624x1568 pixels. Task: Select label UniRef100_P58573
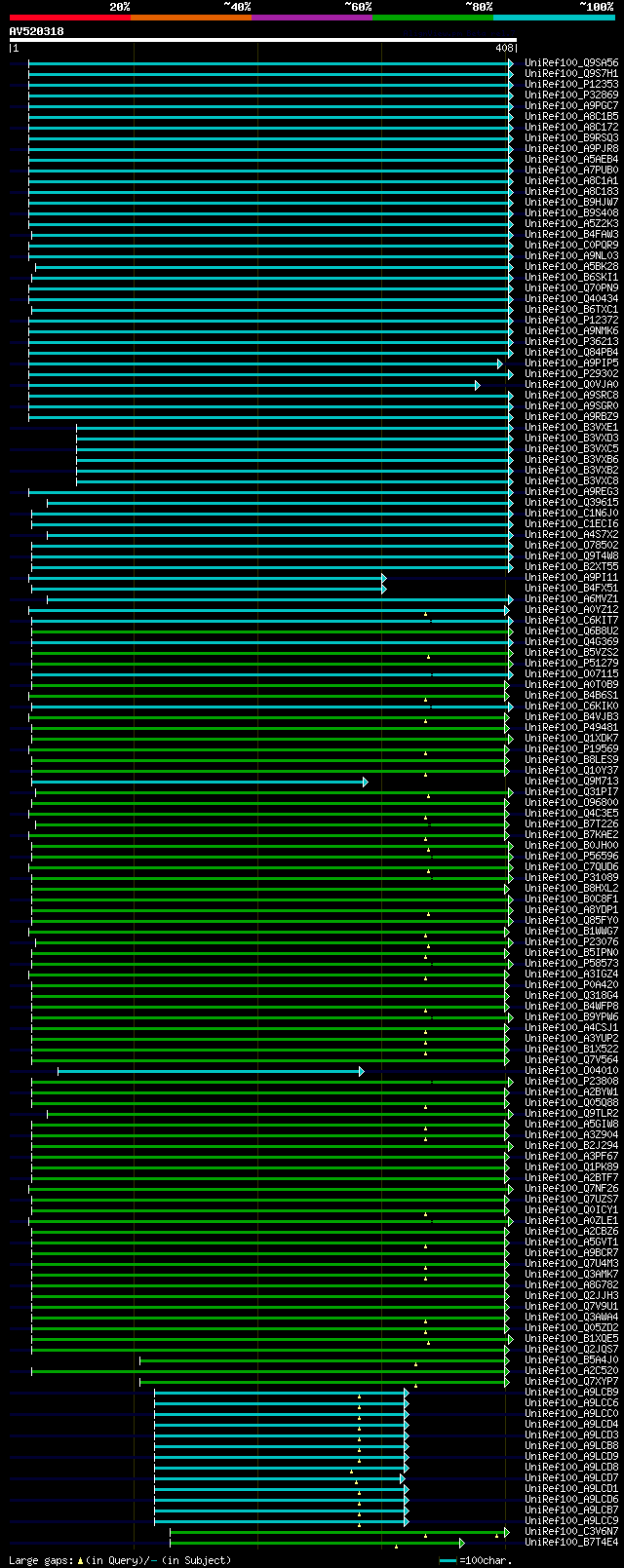coord(571,963)
